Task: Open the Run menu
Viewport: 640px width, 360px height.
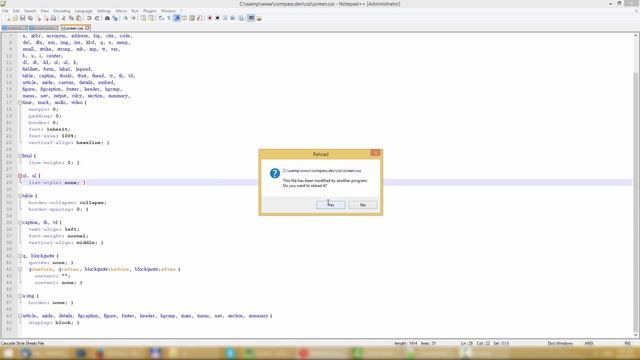Action: tap(135, 11)
